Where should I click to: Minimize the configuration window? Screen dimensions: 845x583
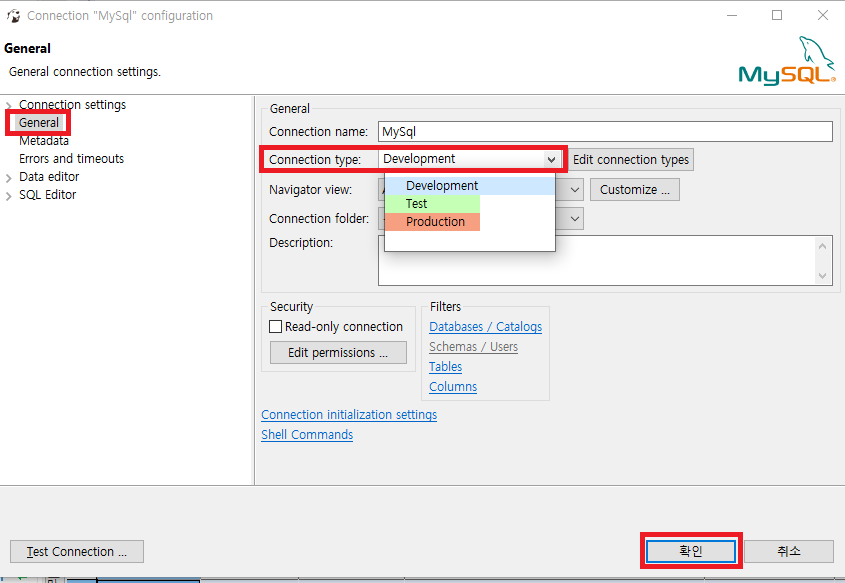[x=731, y=15]
